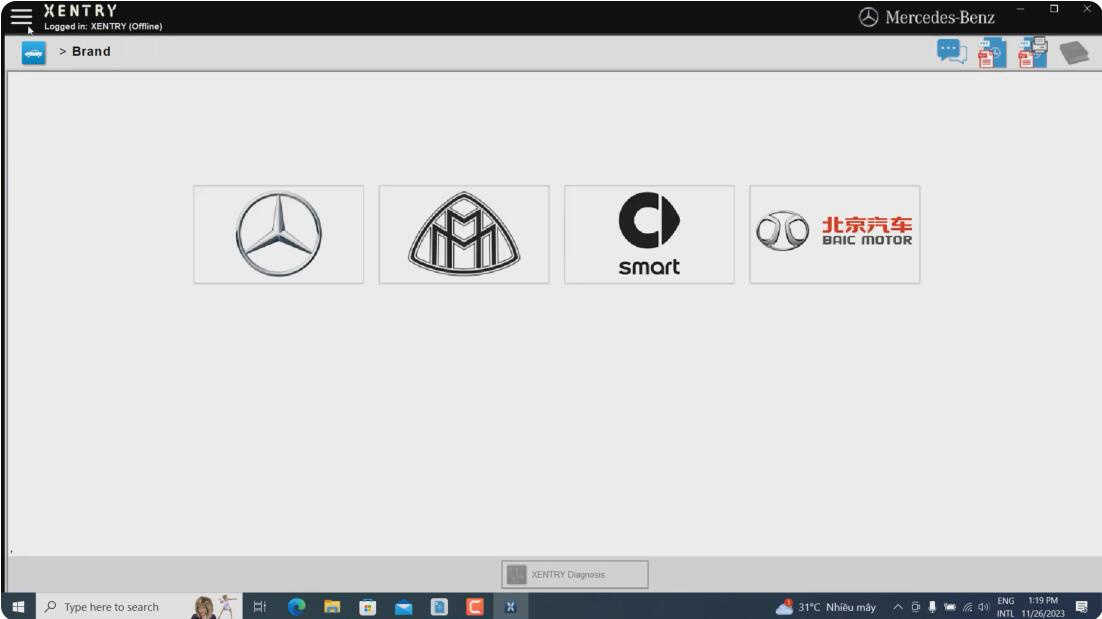Image resolution: width=1102 pixels, height=619 pixels.
Task: Open the weather widget showing 31°C
Action: click(x=826, y=607)
